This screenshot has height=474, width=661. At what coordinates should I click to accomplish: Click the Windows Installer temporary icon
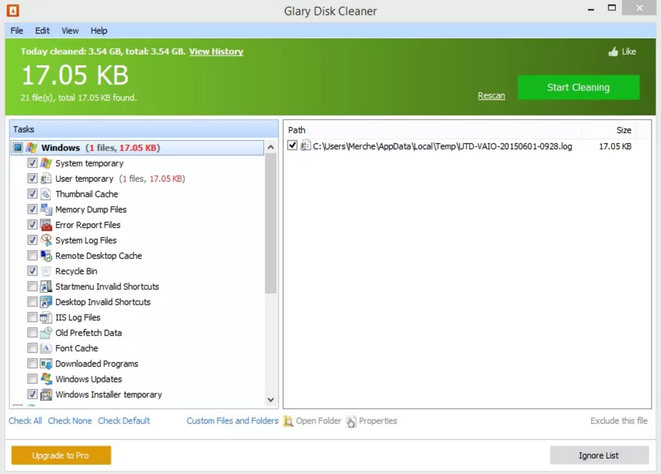(x=46, y=394)
